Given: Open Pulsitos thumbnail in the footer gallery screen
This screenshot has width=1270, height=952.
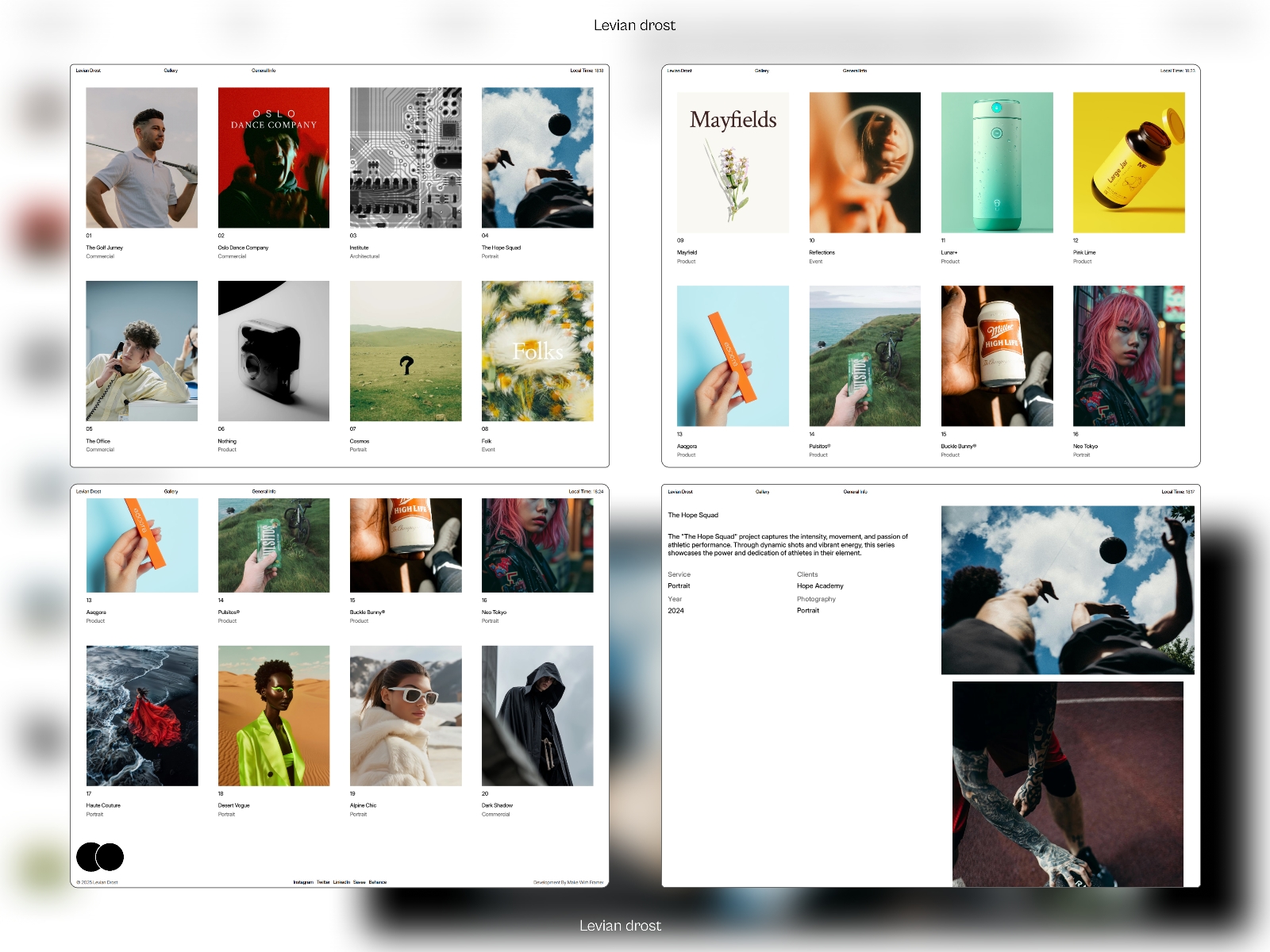Looking at the screenshot, I should tap(274, 545).
